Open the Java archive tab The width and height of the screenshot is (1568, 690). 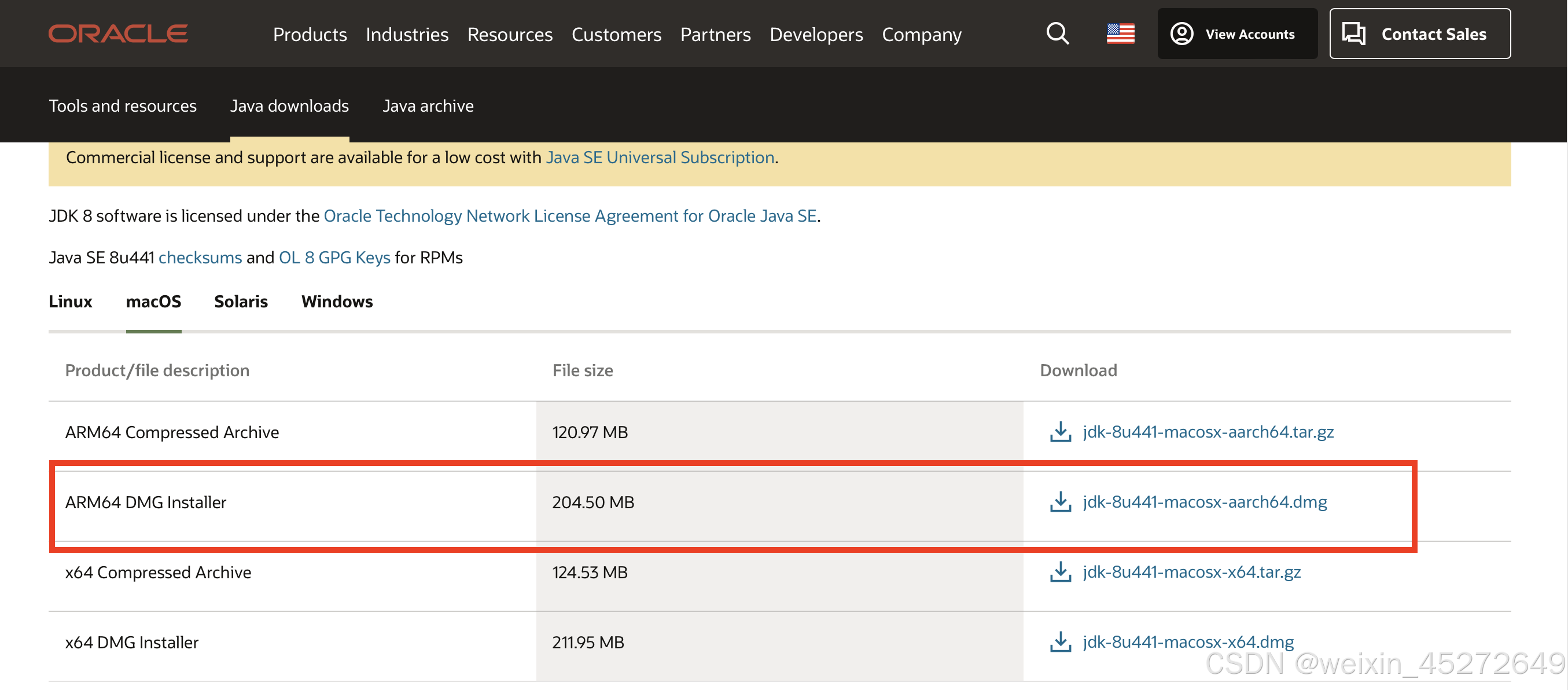pos(428,106)
